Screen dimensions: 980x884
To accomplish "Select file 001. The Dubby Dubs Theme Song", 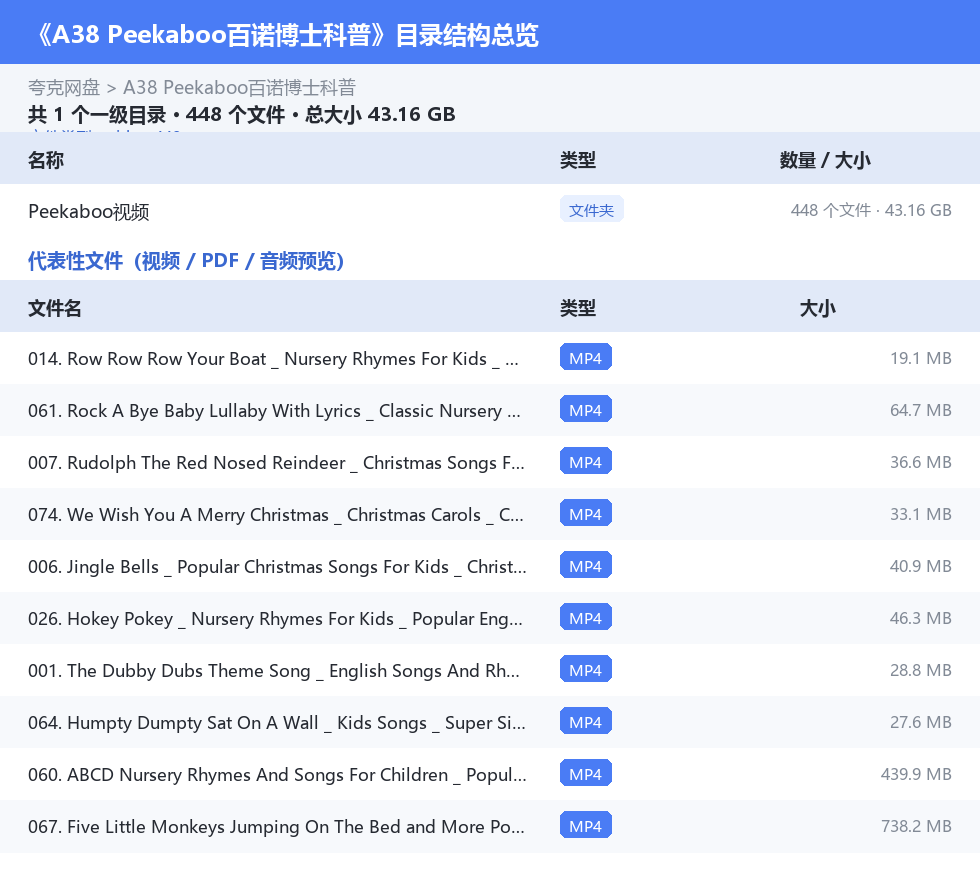I will [x=274, y=670].
